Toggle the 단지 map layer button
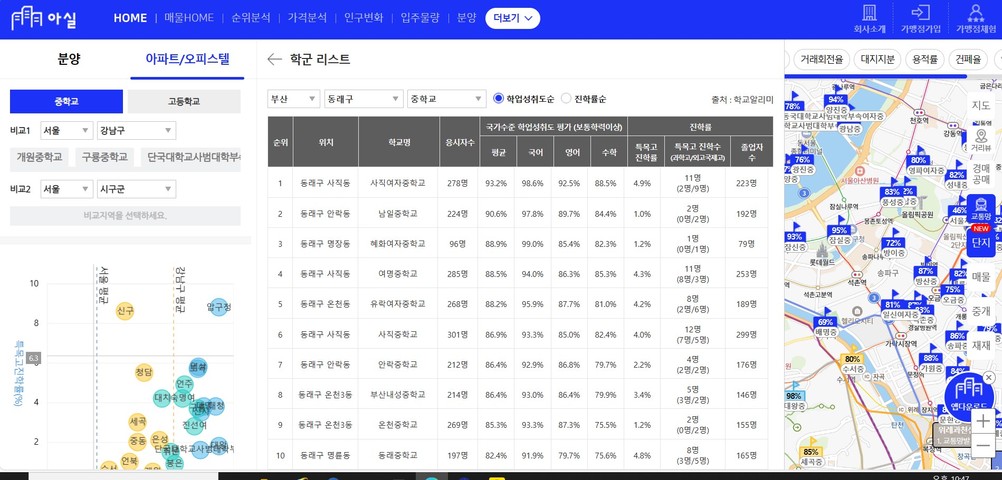 981,242
